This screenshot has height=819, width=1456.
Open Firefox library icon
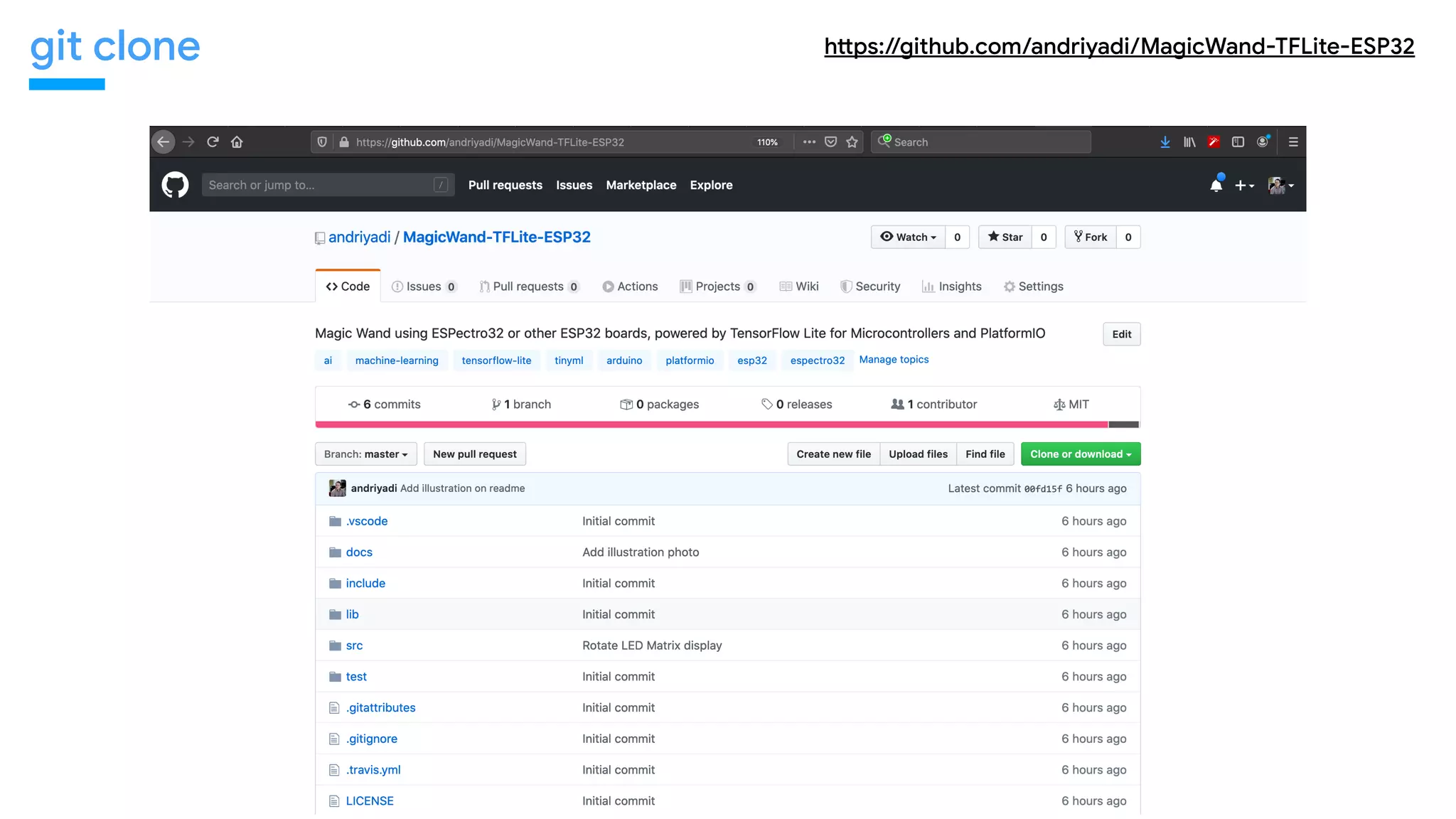(x=1189, y=141)
